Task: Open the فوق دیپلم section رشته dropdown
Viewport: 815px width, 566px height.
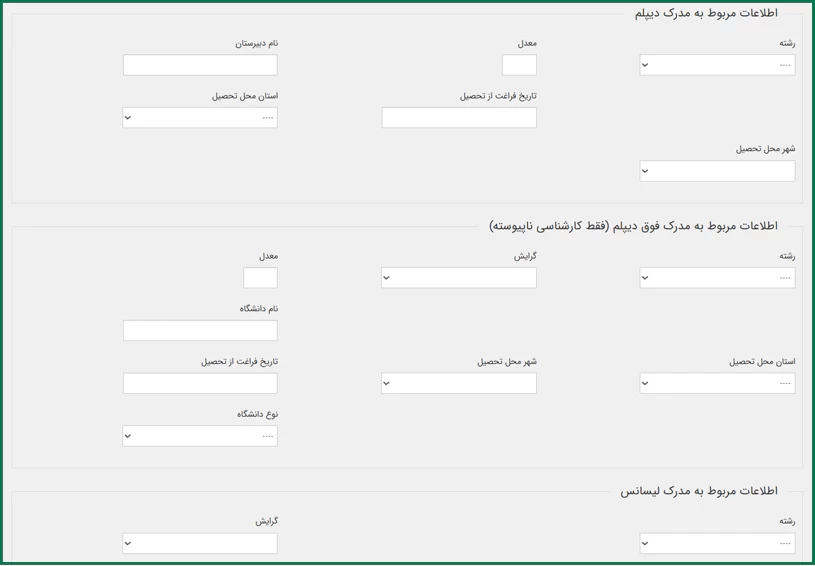Action: (x=717, y=278)
